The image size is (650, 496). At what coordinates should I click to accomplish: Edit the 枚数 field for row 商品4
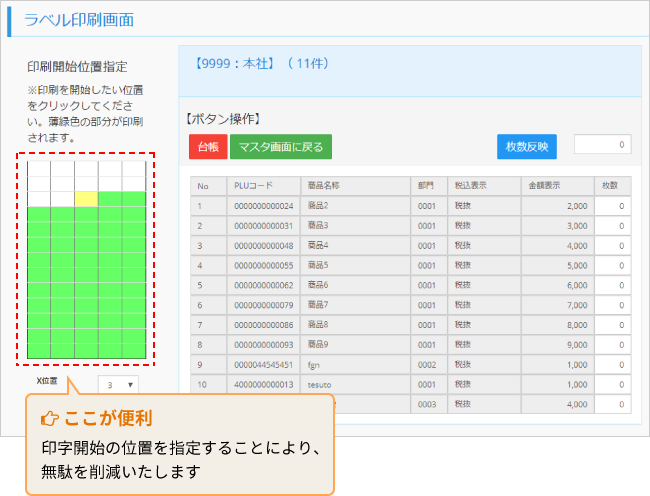click(613, 246)
